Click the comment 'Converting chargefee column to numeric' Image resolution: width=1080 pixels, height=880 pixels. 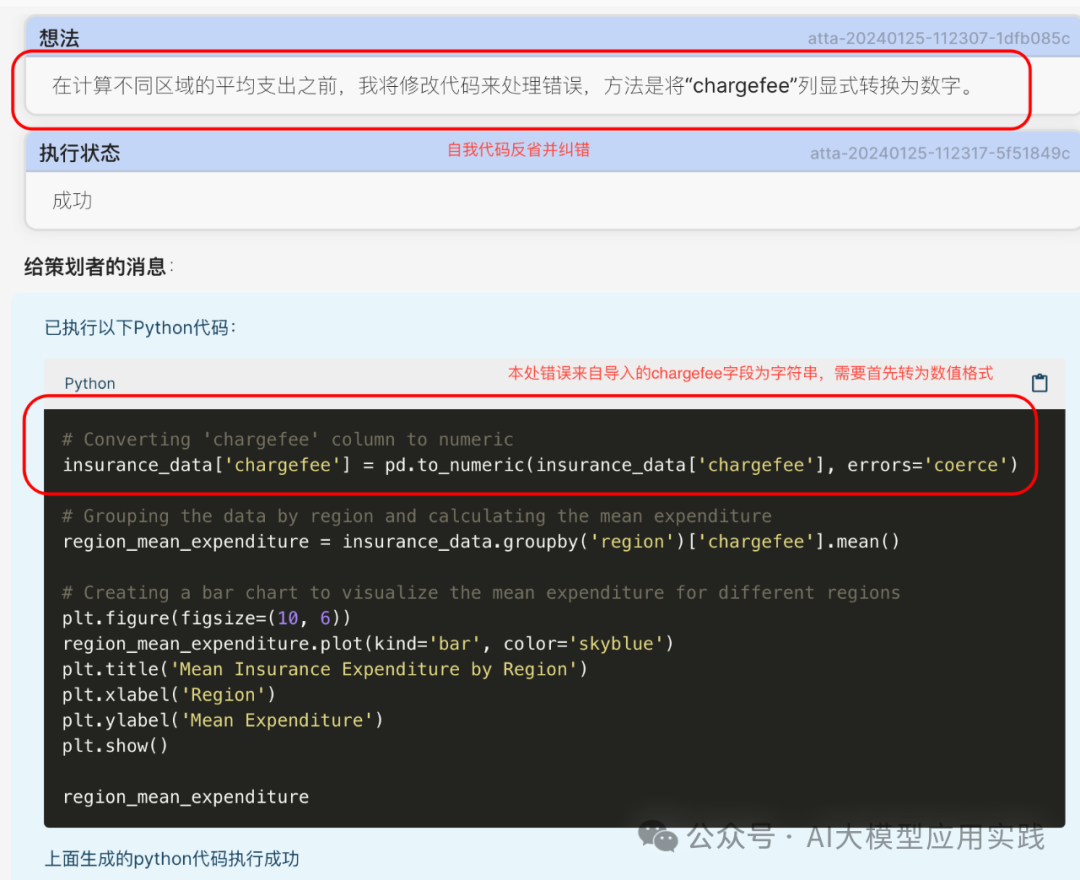[288, 439]
